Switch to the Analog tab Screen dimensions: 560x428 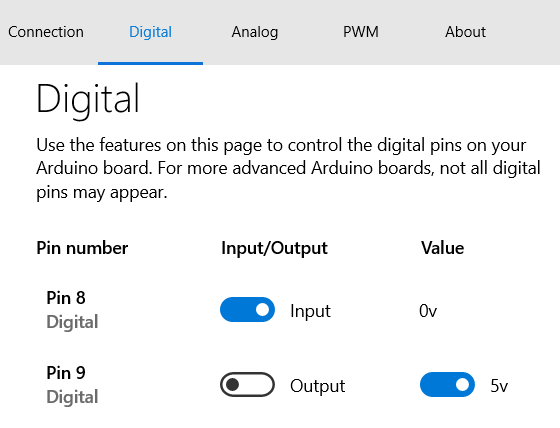[255, 32]
